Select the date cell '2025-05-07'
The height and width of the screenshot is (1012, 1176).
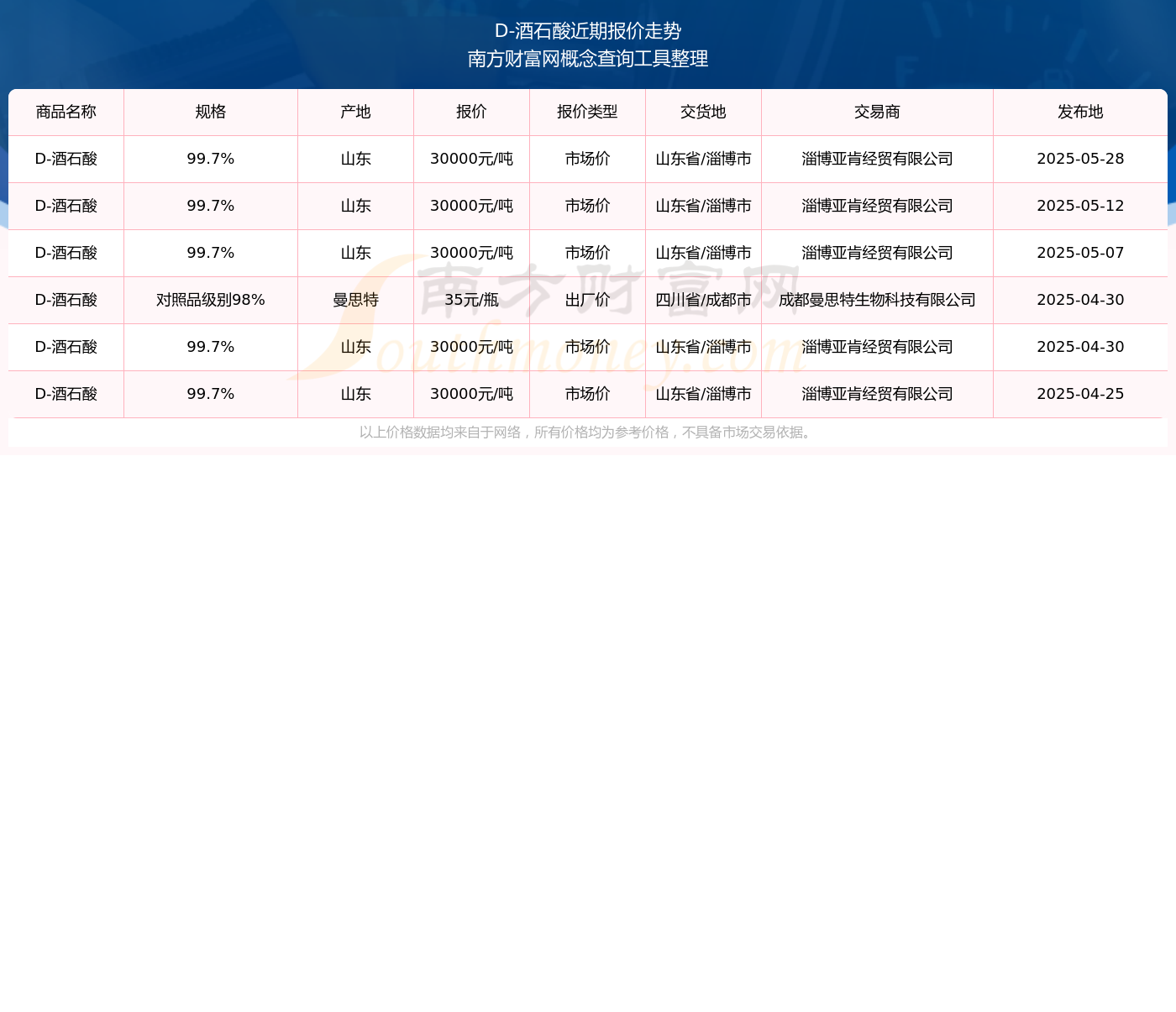point(1081,253)
